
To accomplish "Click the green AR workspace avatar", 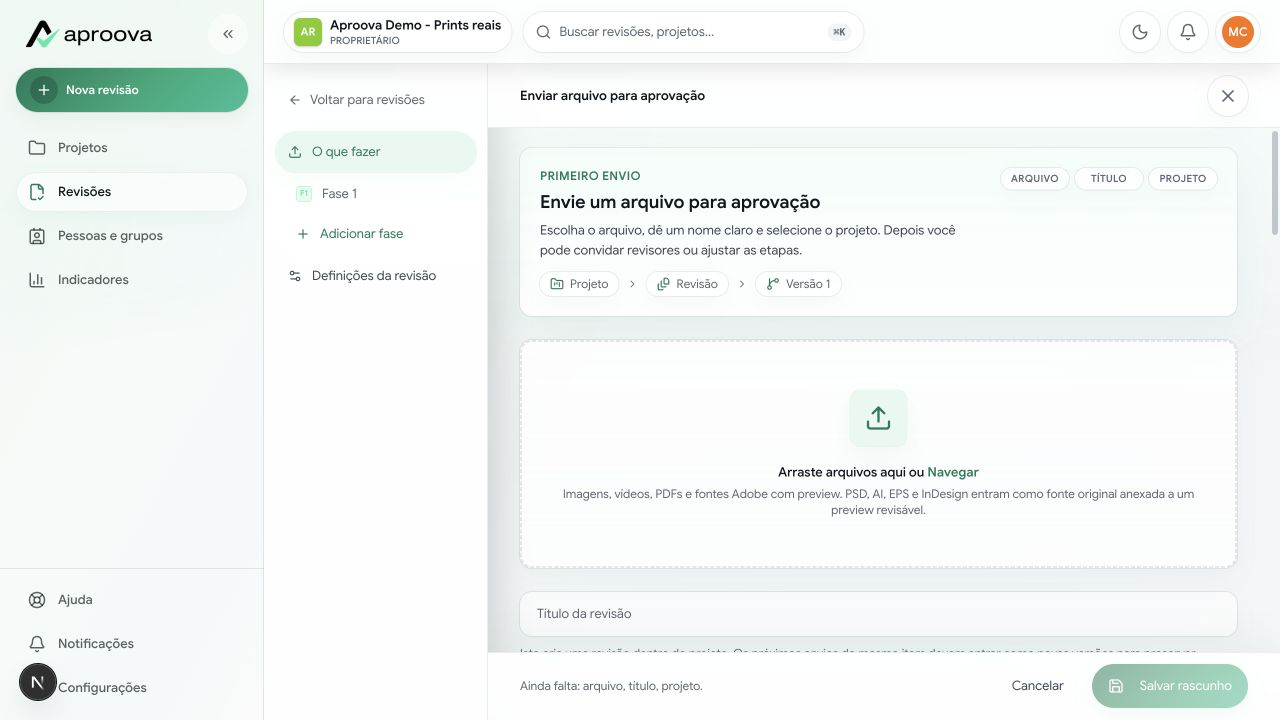I will pyautogui.click(x=308, y=32).
